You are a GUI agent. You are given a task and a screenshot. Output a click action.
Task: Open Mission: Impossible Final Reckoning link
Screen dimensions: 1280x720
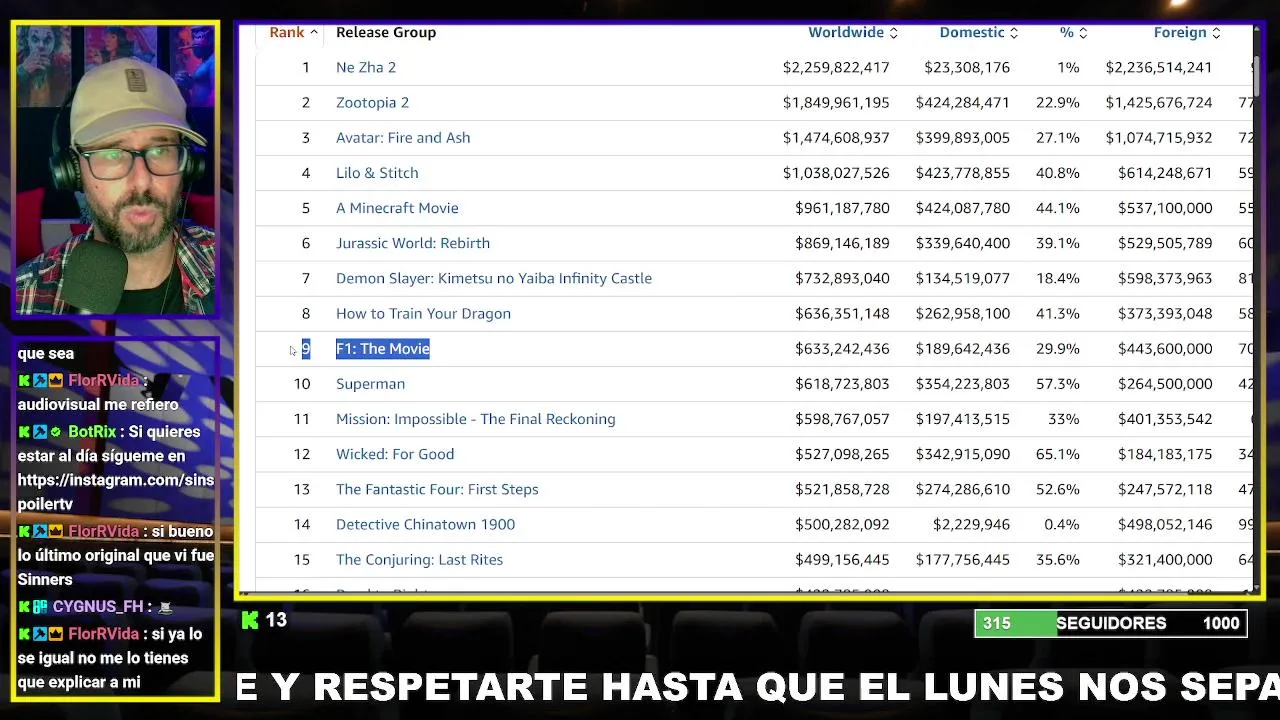pos(476,419)
